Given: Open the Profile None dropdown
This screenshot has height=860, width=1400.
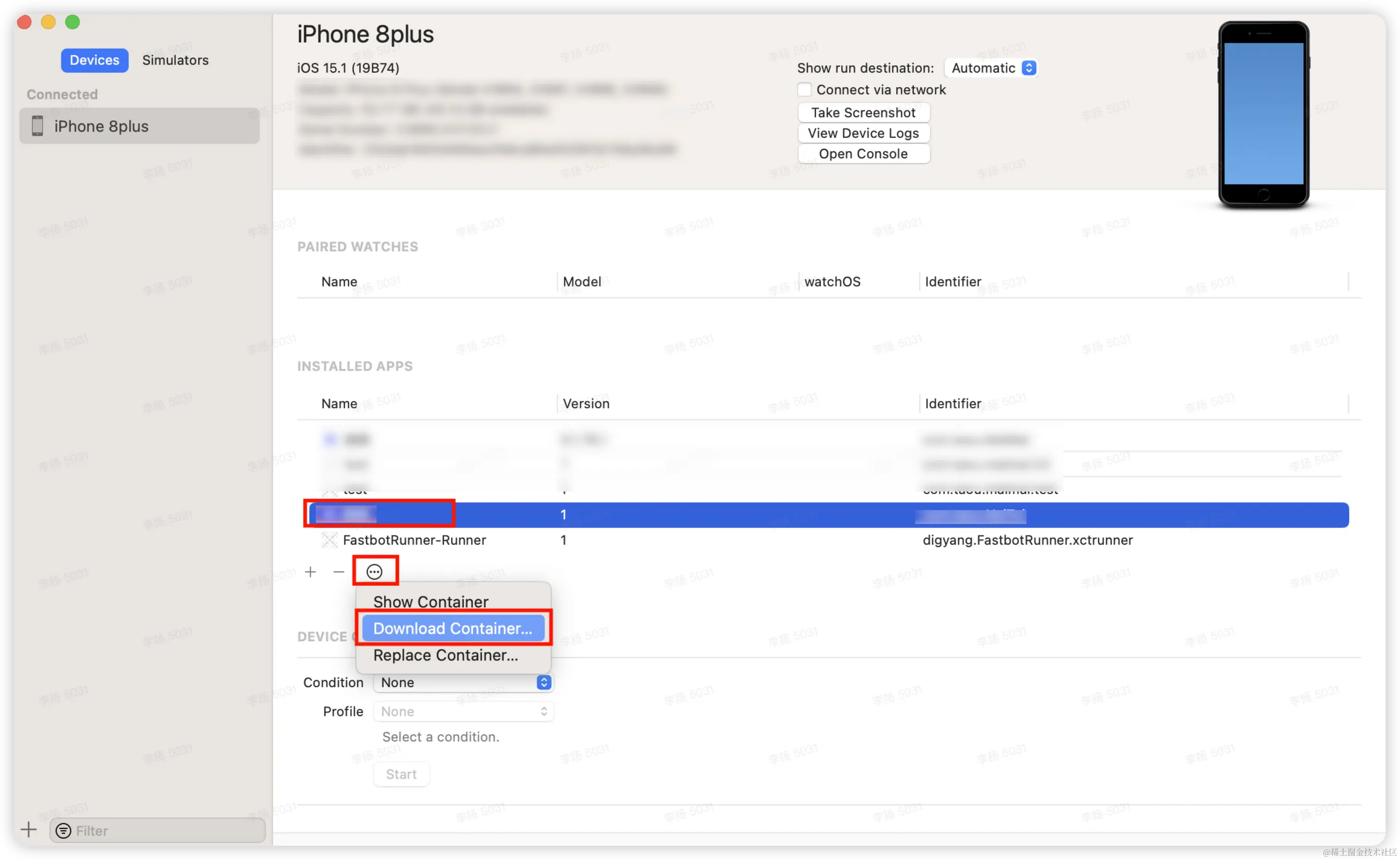Looking at the screenshot, I should point(463,711).
